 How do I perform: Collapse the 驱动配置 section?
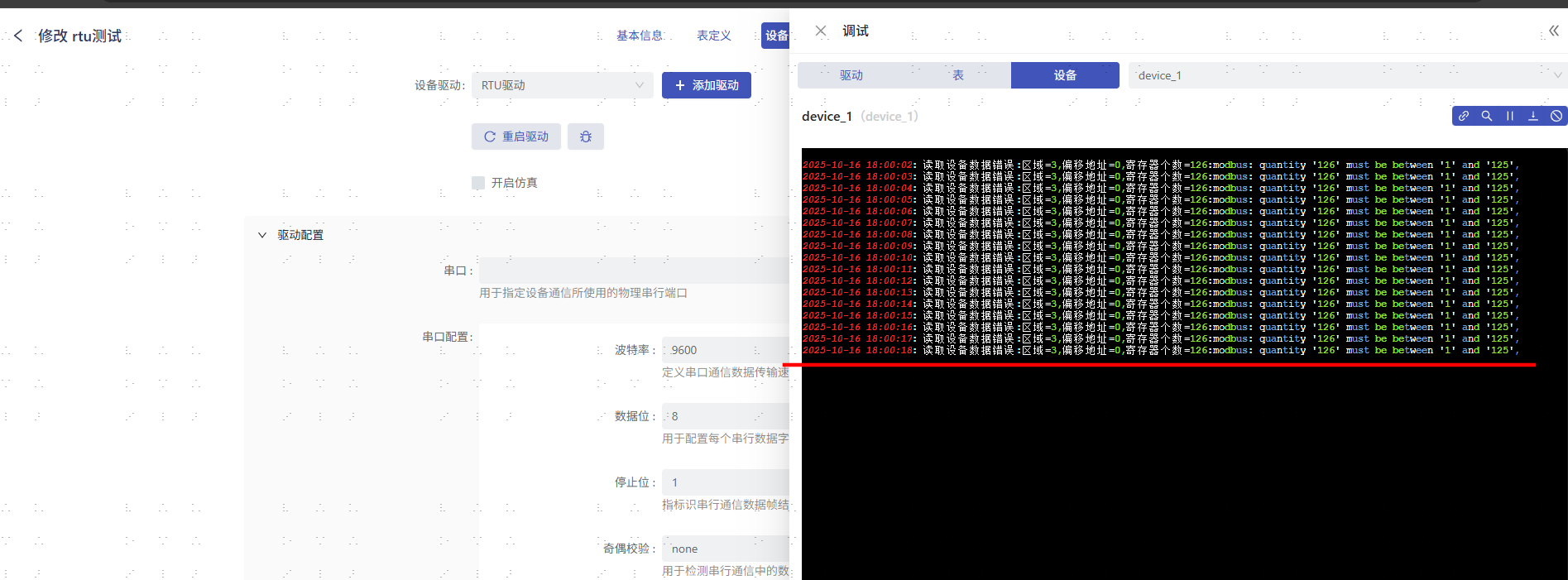[x=262, y=235]
